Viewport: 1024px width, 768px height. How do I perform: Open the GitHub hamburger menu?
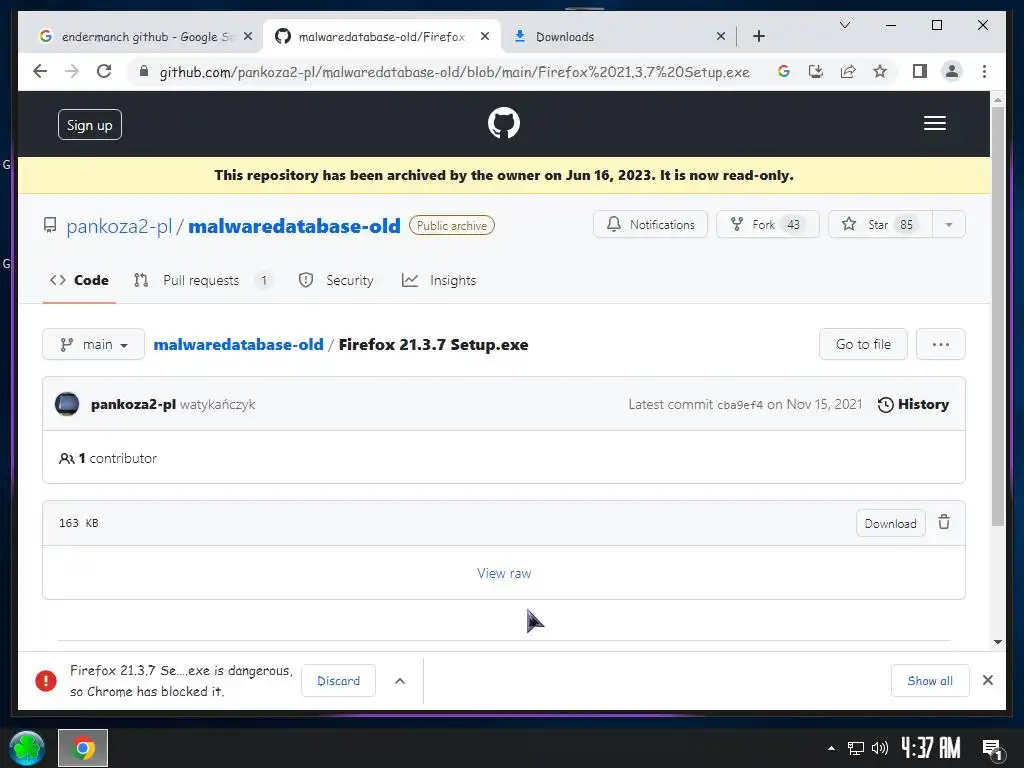pos(935,123)
